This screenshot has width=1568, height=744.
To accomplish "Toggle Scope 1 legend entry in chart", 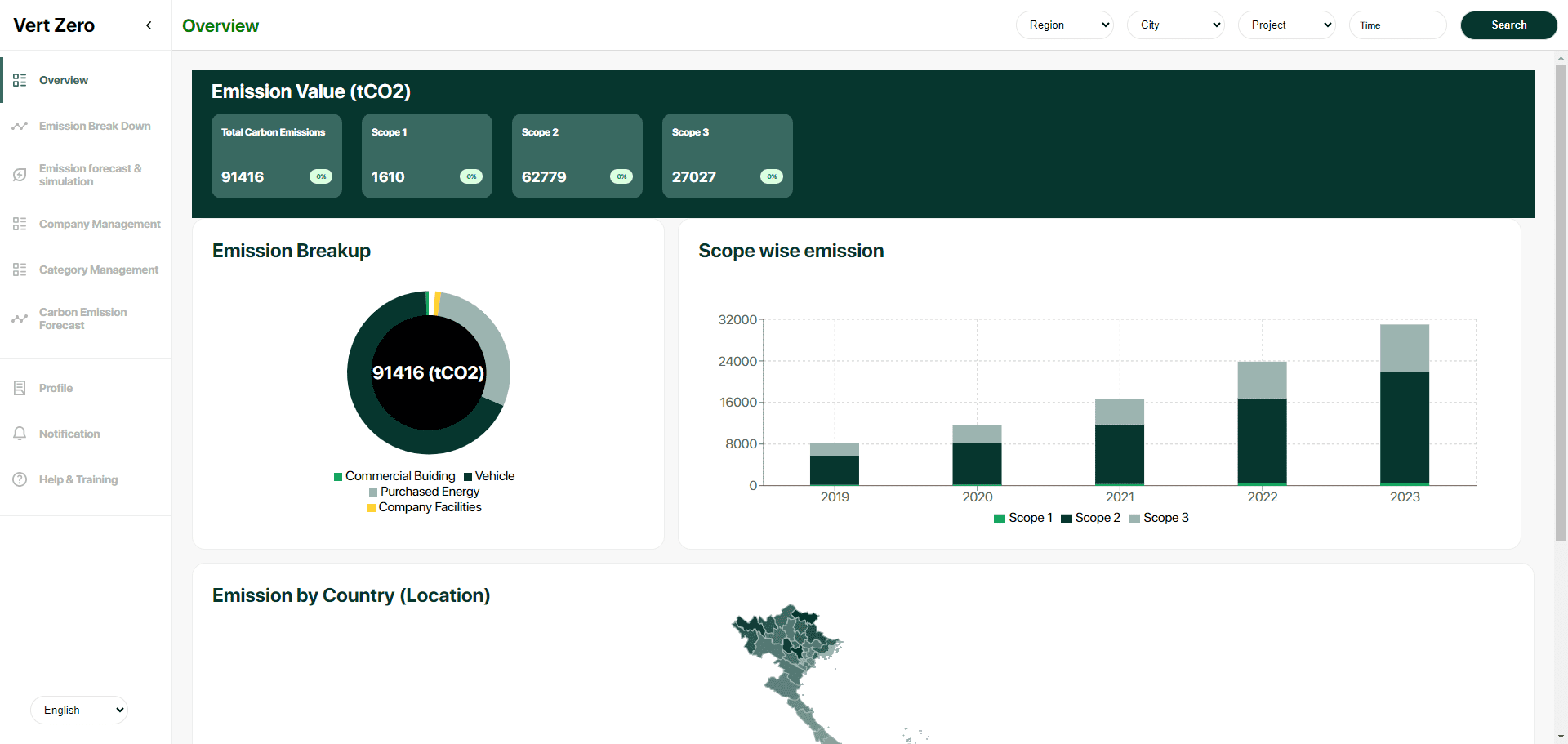I will (x=1023, y=518).
